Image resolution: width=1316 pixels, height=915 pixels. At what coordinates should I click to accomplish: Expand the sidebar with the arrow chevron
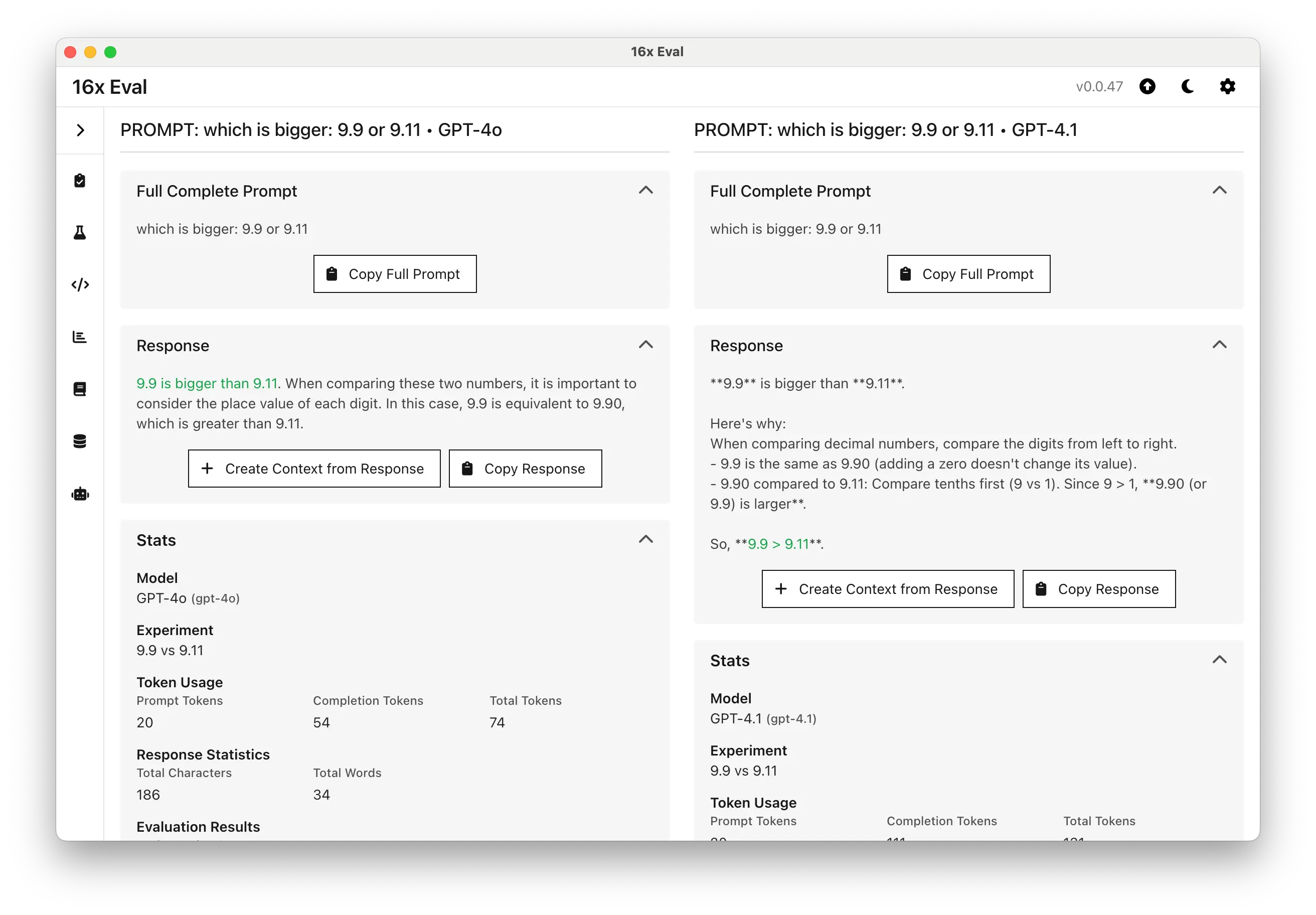80,130
